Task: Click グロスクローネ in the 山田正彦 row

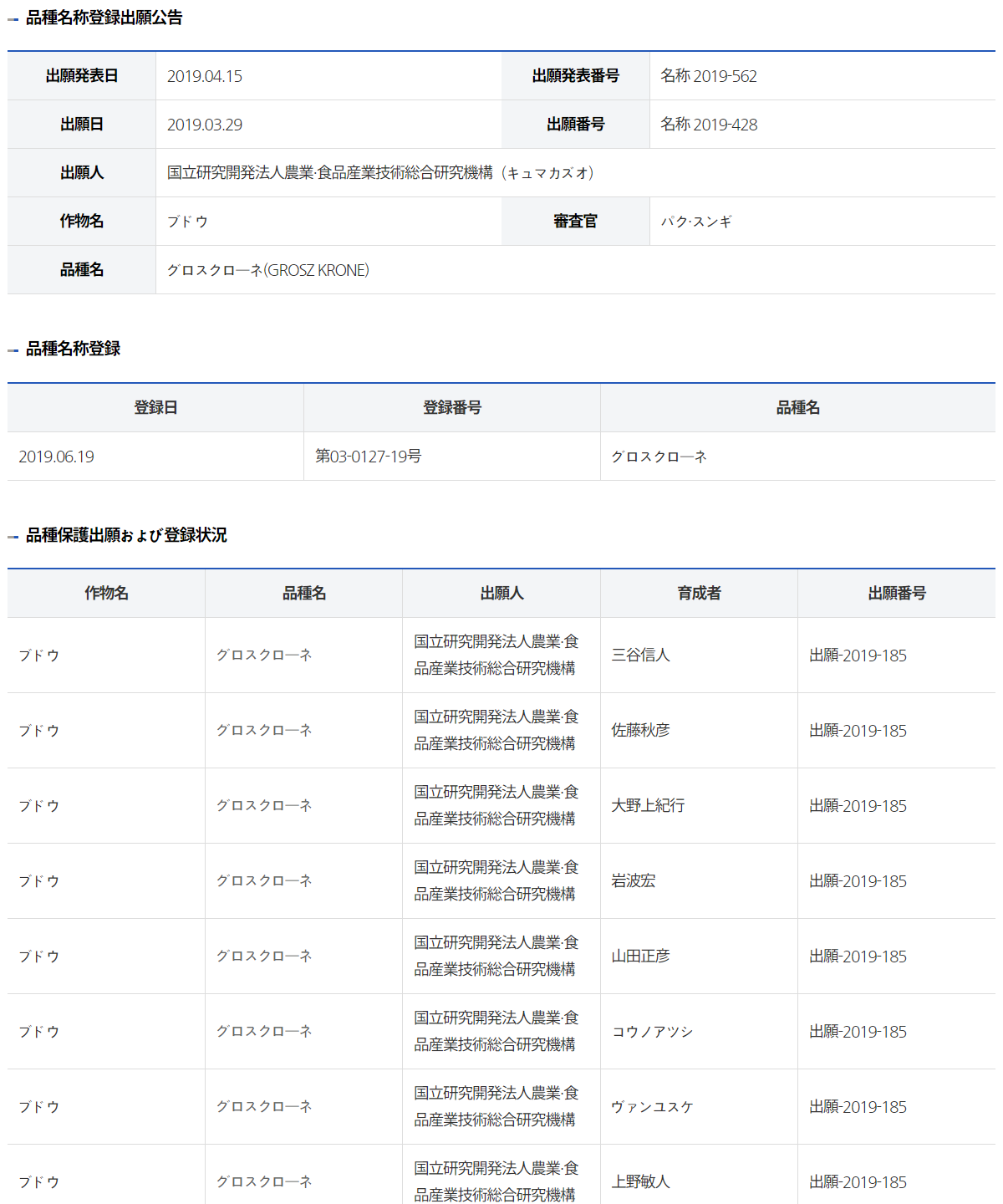Action: (264, 957)
